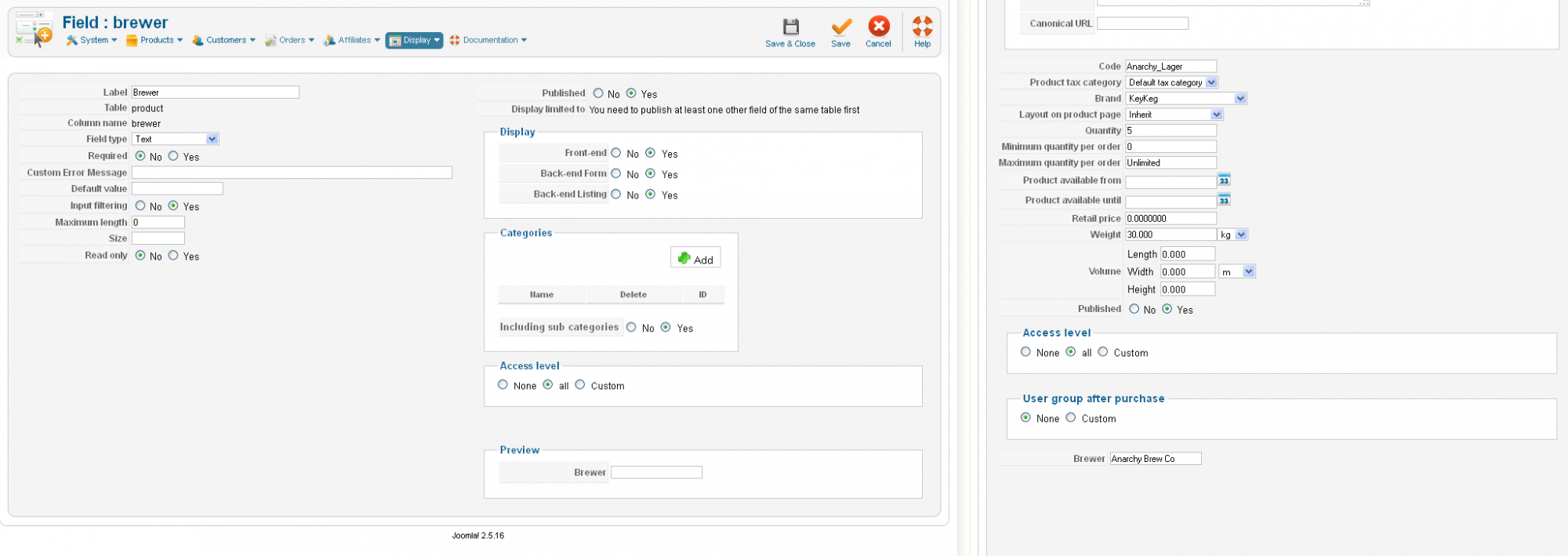1568x556 pixels.
Task: Set Front-end display to No
Action: point(616,153)
